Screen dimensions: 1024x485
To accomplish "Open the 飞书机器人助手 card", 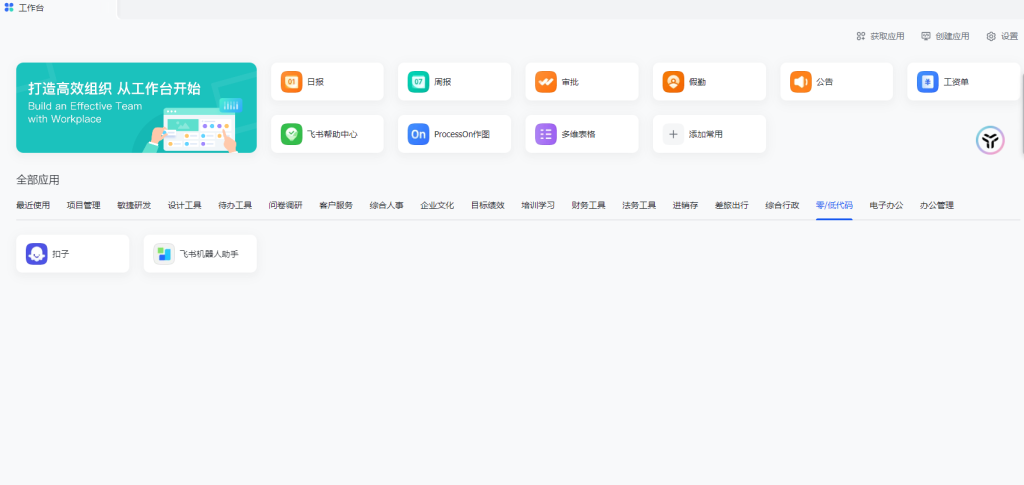I will tap(200, 254).
